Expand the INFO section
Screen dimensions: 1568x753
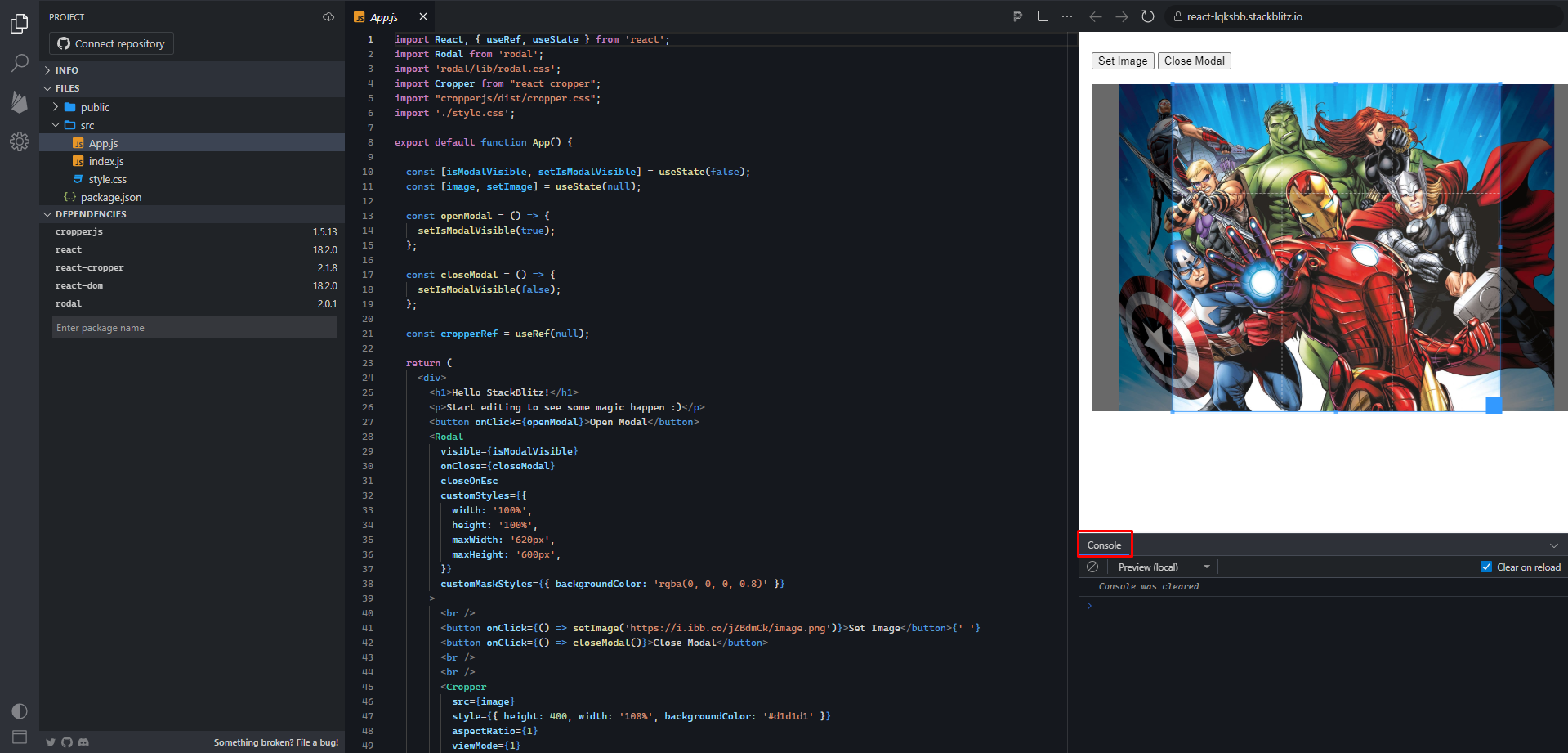pos(192,70)
